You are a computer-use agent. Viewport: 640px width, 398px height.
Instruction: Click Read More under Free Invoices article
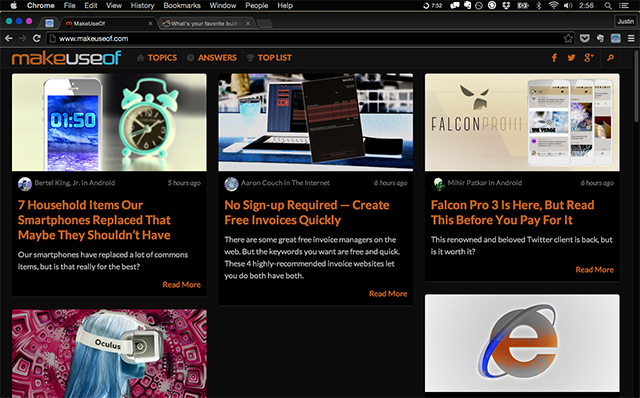388,294
